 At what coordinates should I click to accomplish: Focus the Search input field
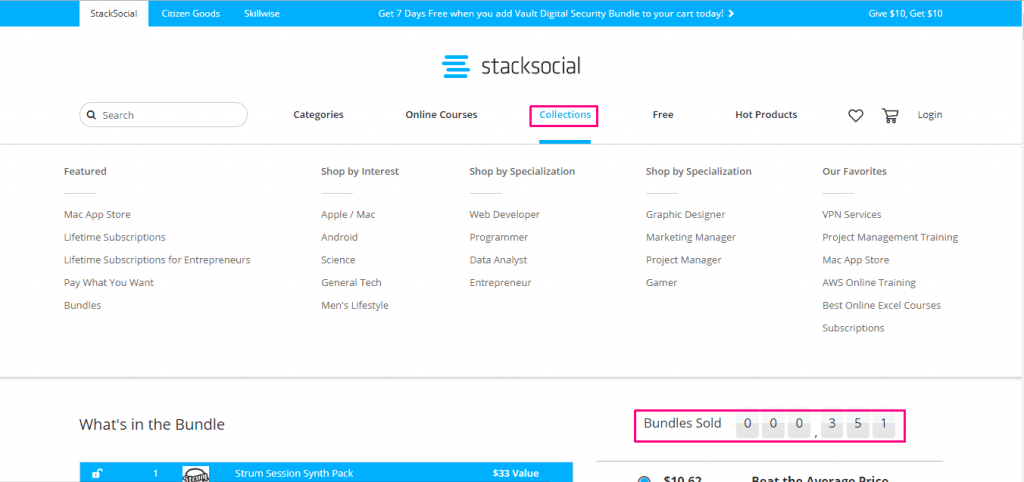pos(163,115)
